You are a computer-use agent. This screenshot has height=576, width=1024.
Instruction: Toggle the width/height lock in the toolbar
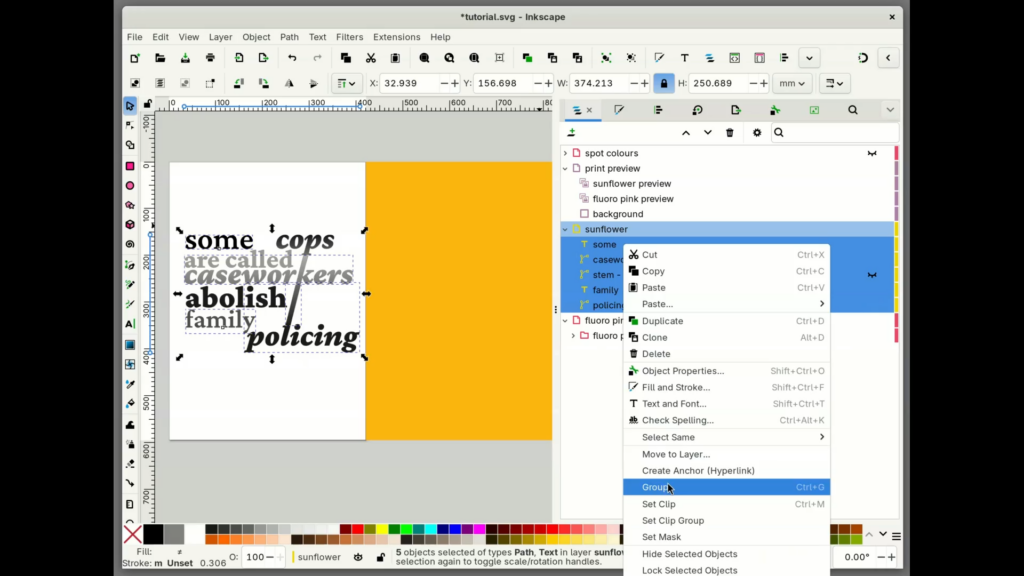(x=664, y=84)
